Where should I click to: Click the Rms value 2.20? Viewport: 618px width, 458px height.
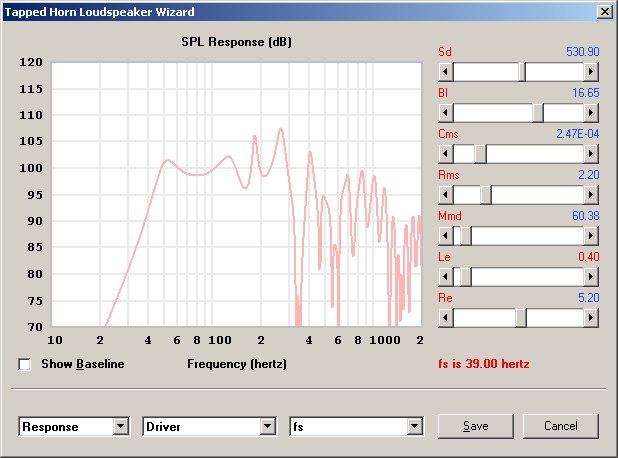pos(589,175)
